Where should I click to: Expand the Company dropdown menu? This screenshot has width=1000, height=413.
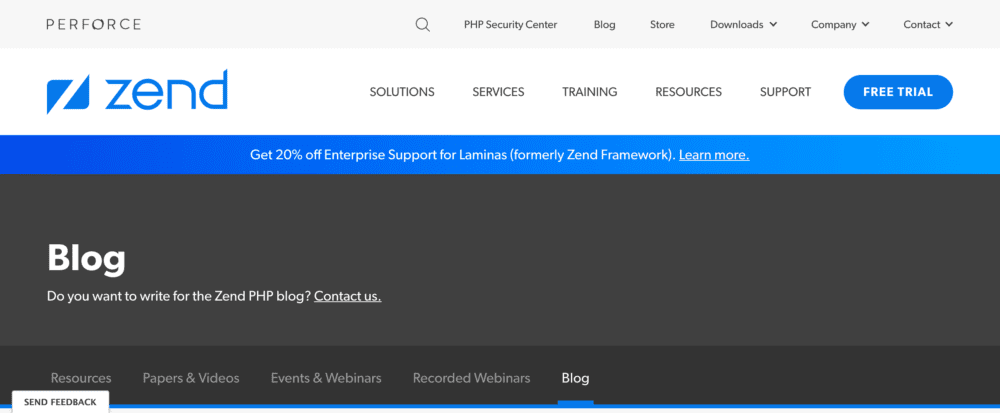[x=840, y=24]
